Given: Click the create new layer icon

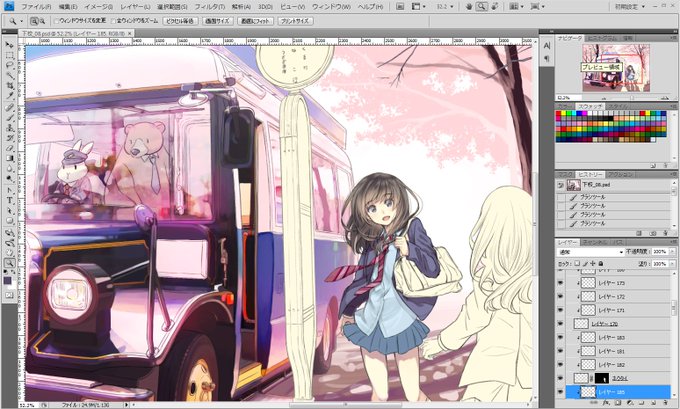Looking at the screenshot, I should click(654, 403).
